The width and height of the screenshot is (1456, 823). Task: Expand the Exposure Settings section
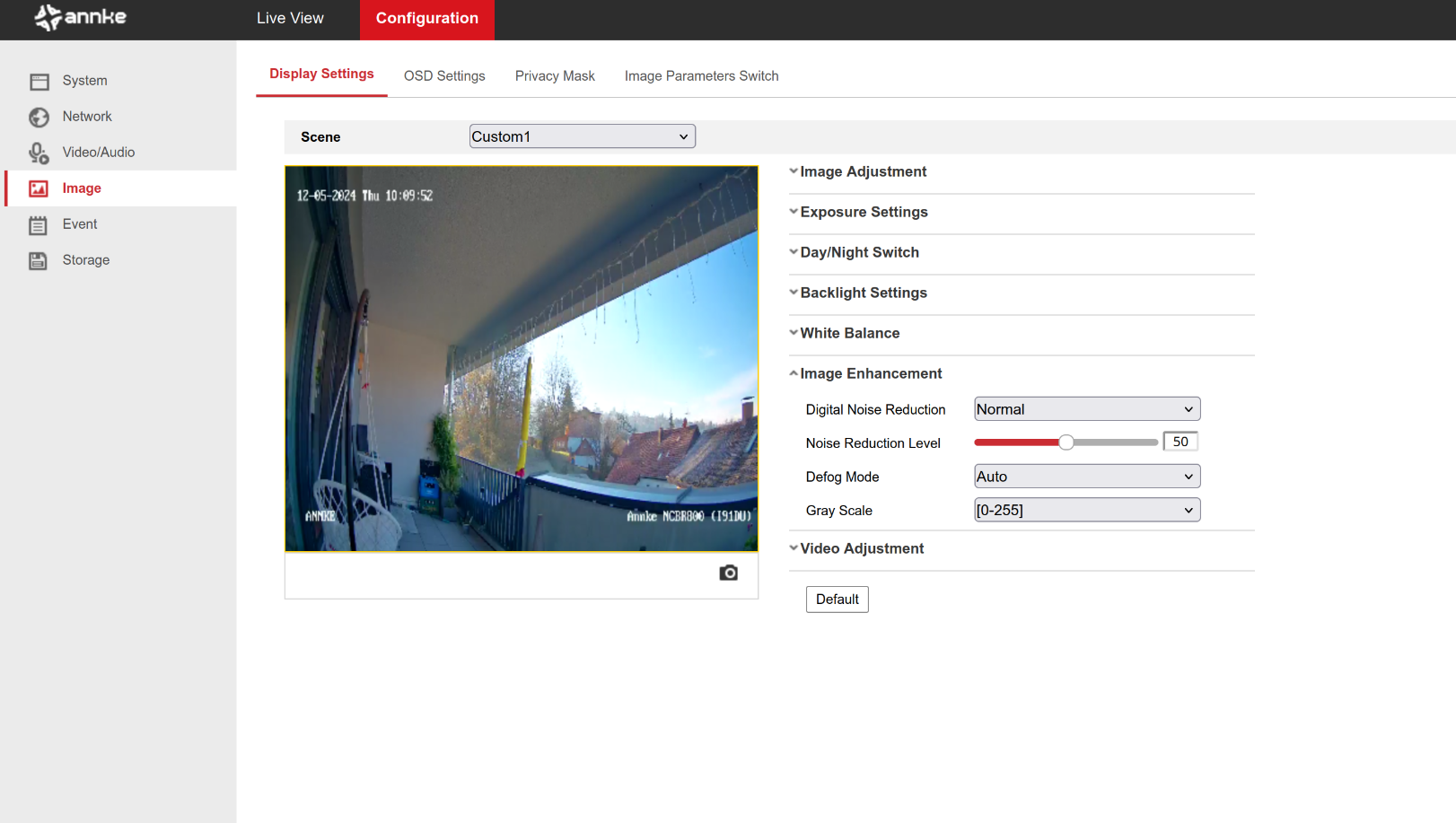[864, 213]
